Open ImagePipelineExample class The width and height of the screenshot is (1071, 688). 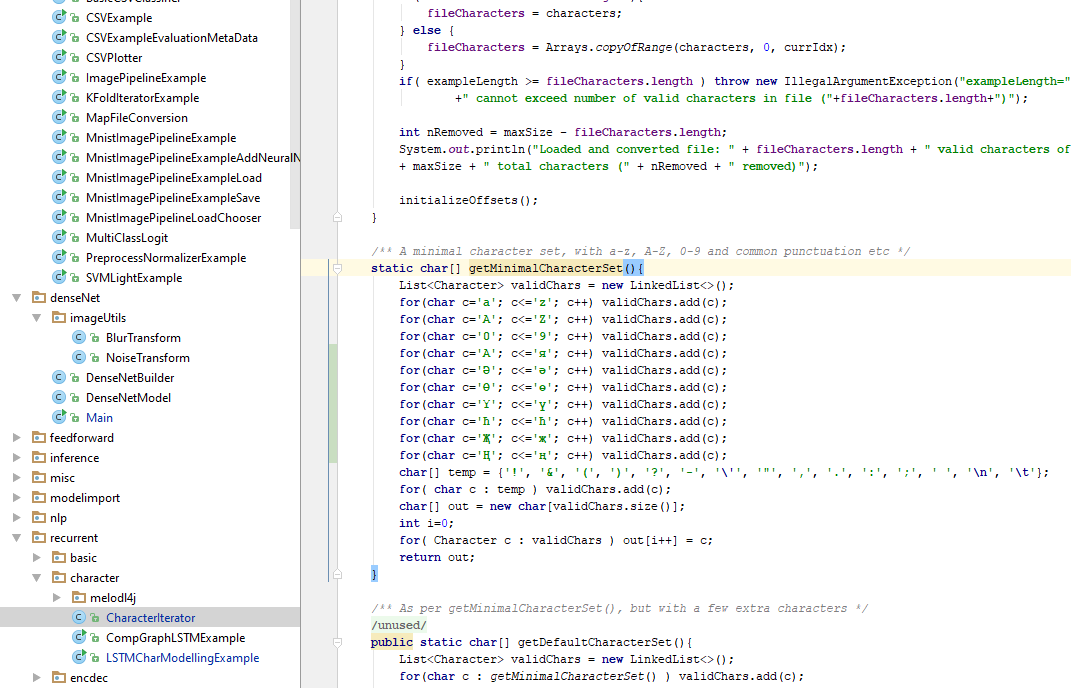point(145,78)
